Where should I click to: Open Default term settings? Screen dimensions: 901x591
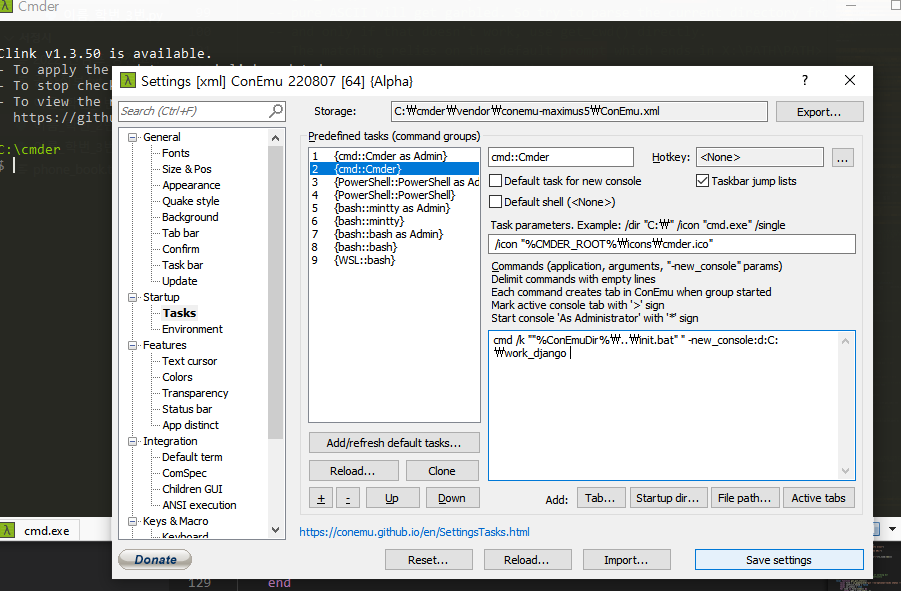click(192, 457)
